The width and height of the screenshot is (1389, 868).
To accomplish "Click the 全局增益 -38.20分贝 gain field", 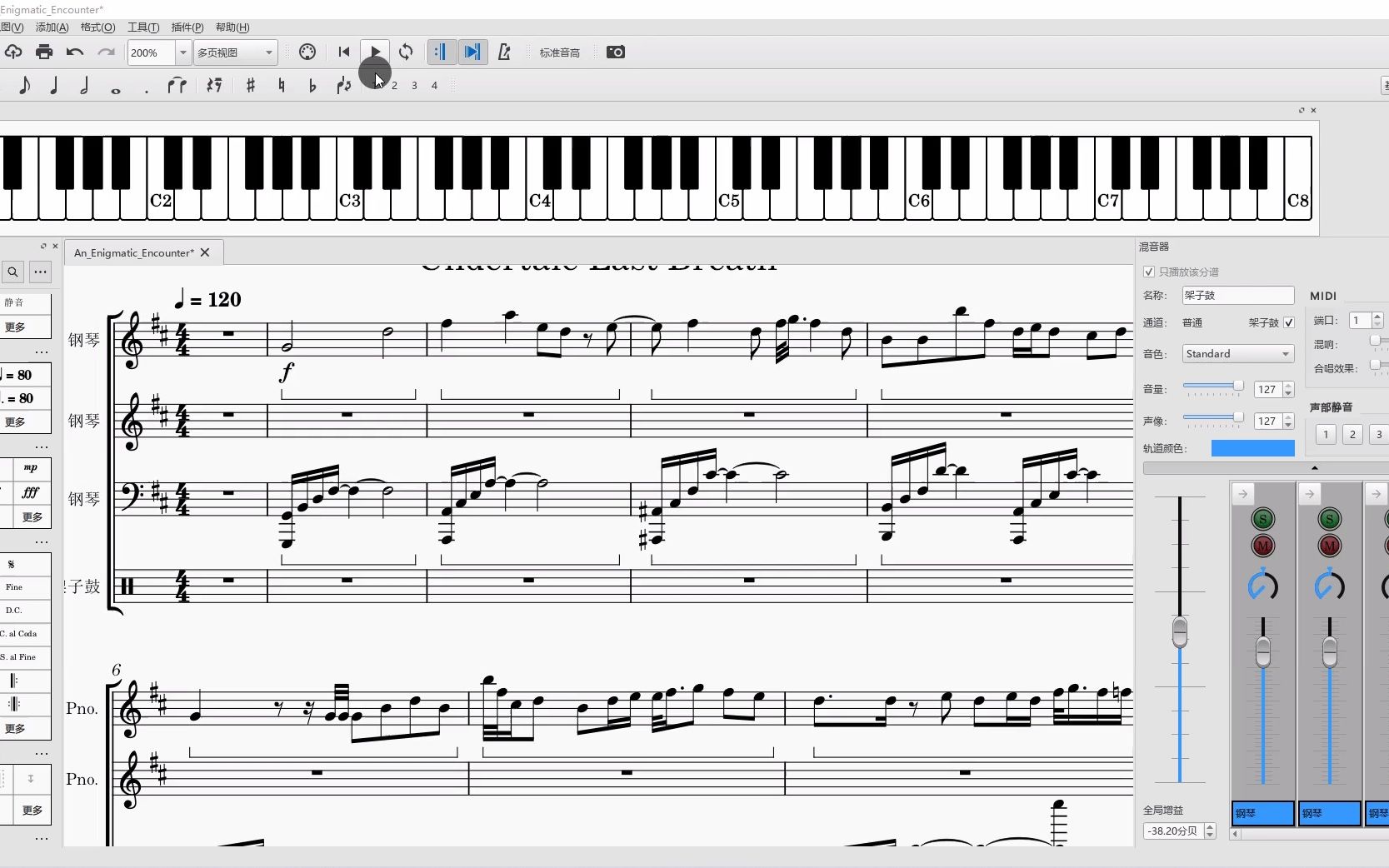I will pyautogui.click(x=1172, y=831).
